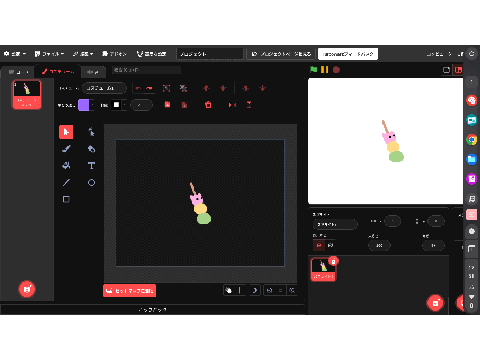This screenshot has height=360, width=480.
Task: Select the Reshape tool
Action: 91,132
